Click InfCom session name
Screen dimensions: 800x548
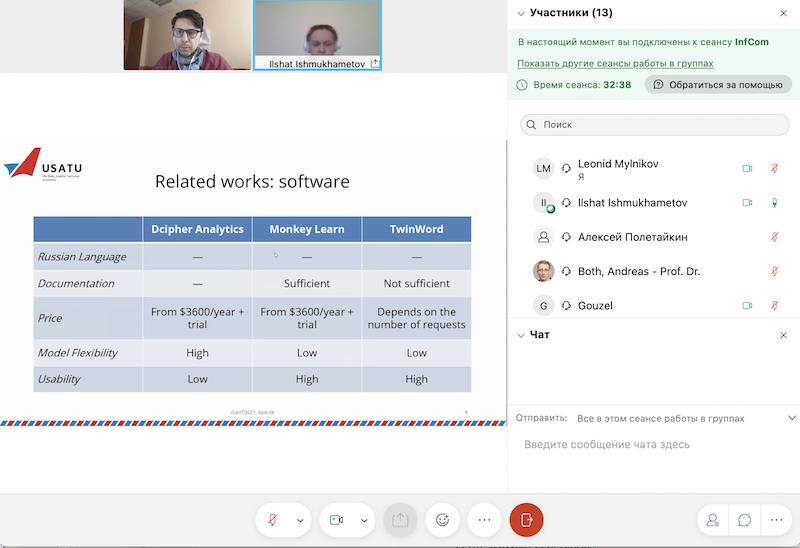tap(752, 42)
